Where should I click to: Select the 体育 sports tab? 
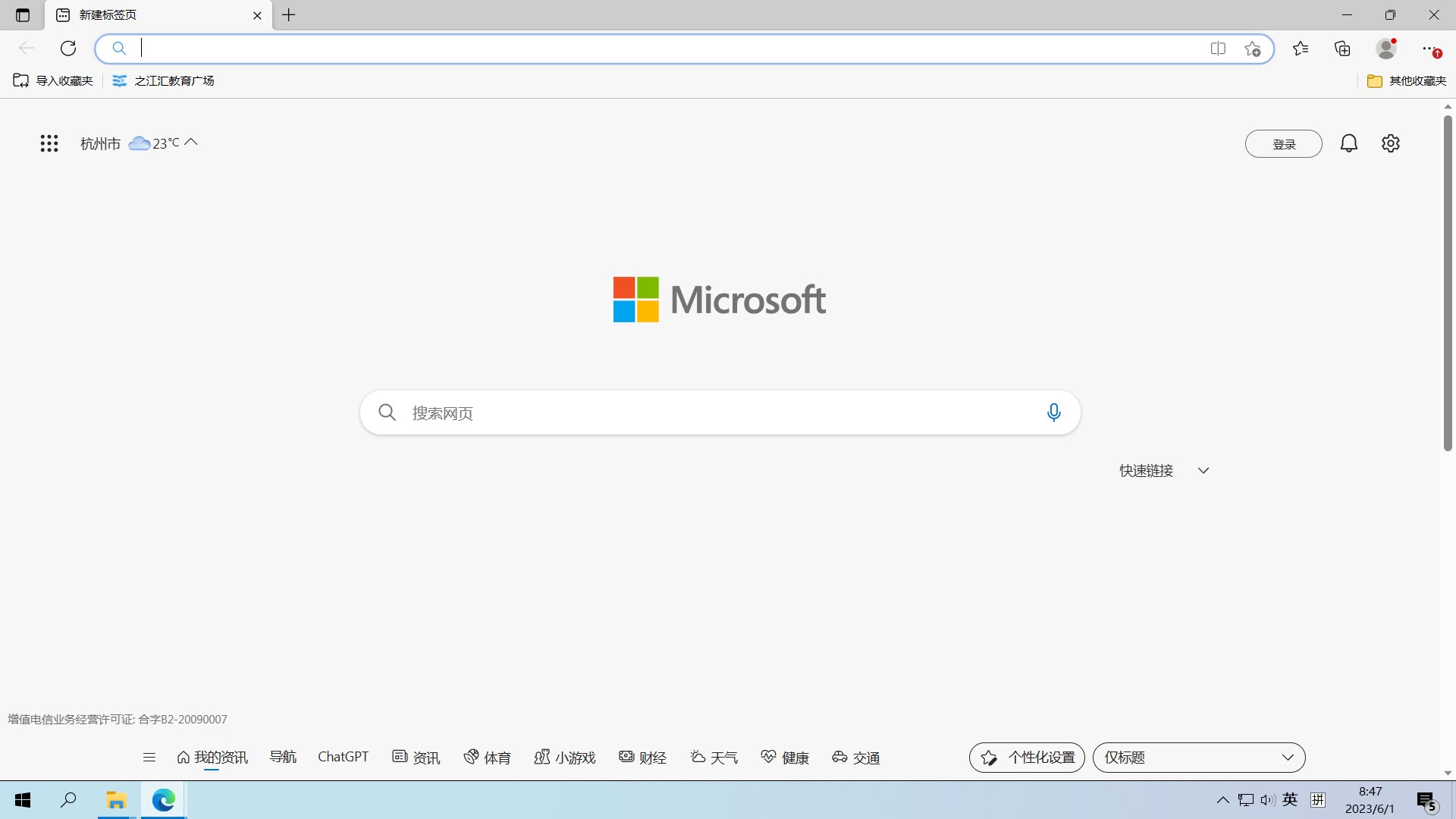(488, 758)
